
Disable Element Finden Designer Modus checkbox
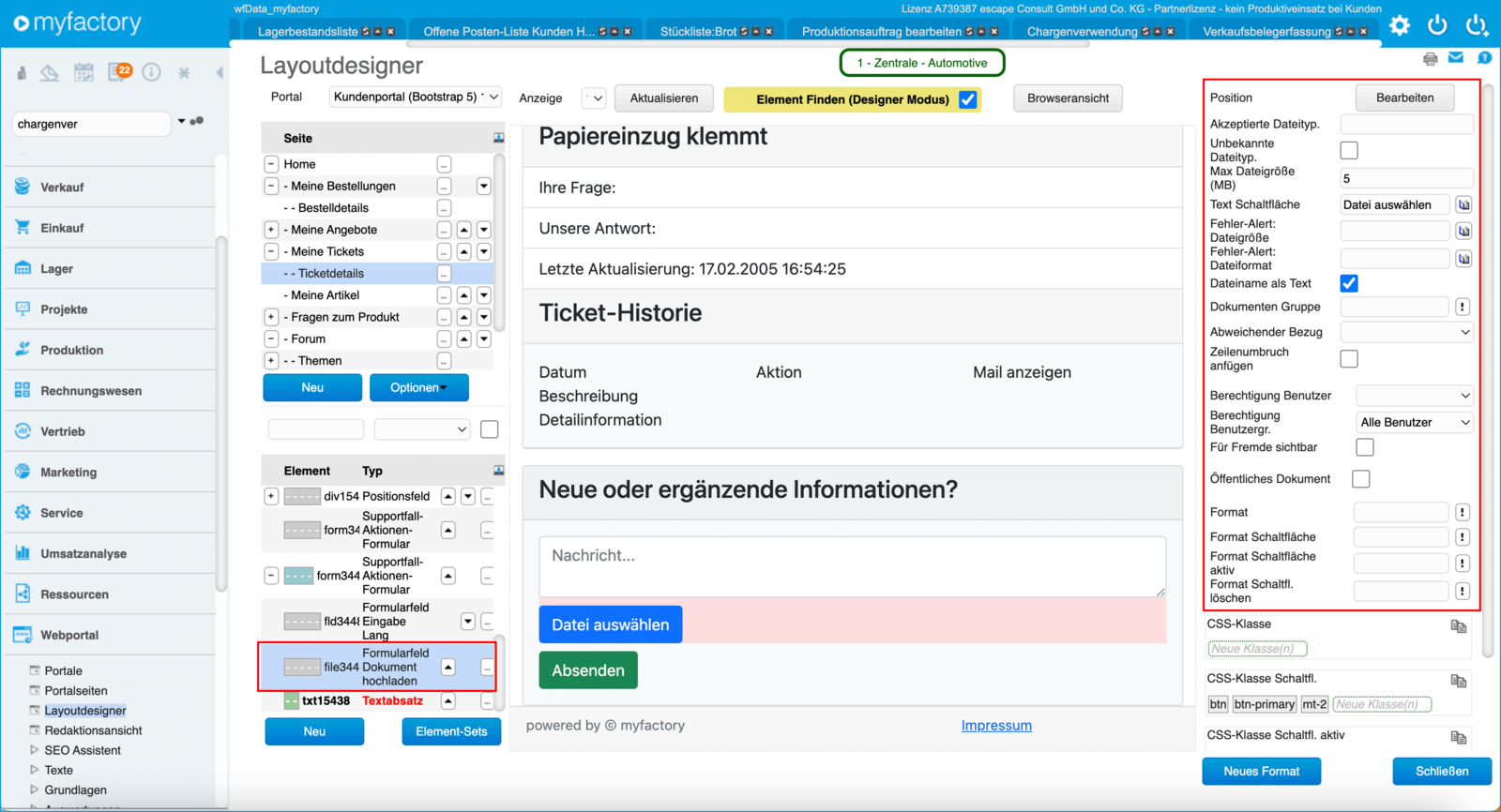(x=968, y=99)
